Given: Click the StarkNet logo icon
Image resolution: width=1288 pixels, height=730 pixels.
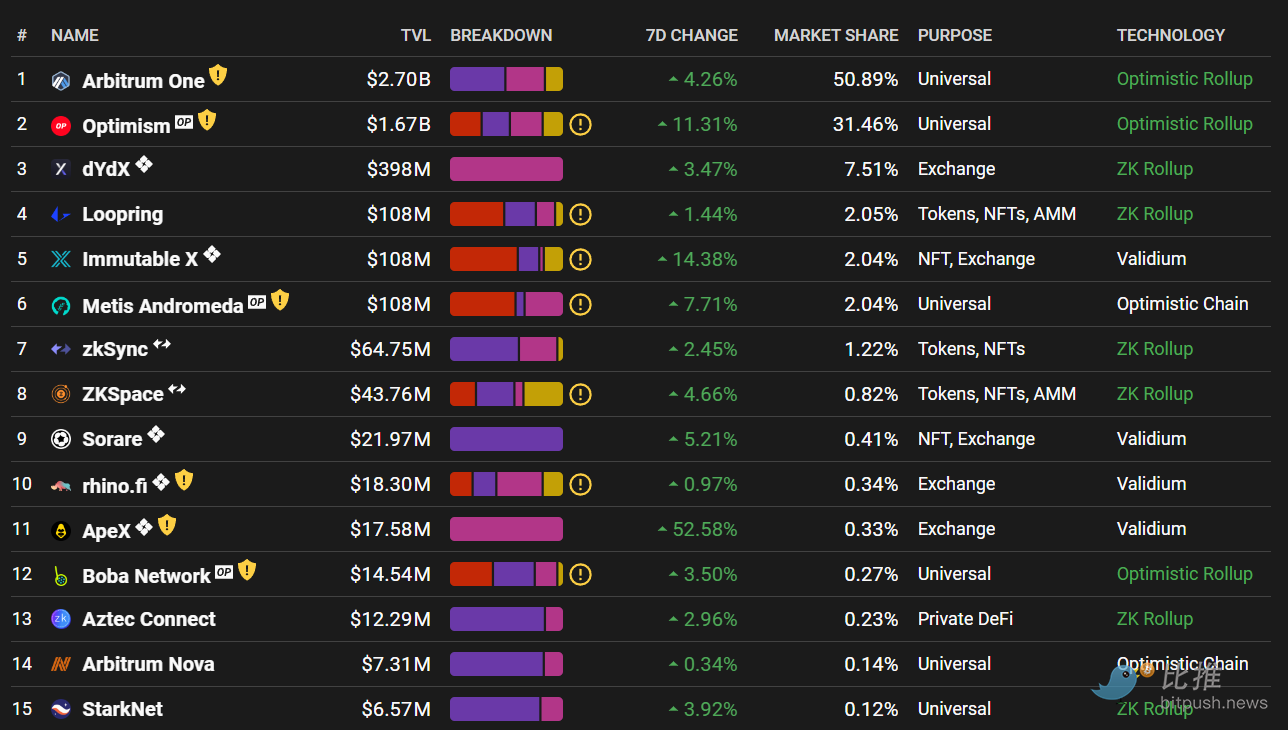Looking at the screenshot, I should coord(61,709).
